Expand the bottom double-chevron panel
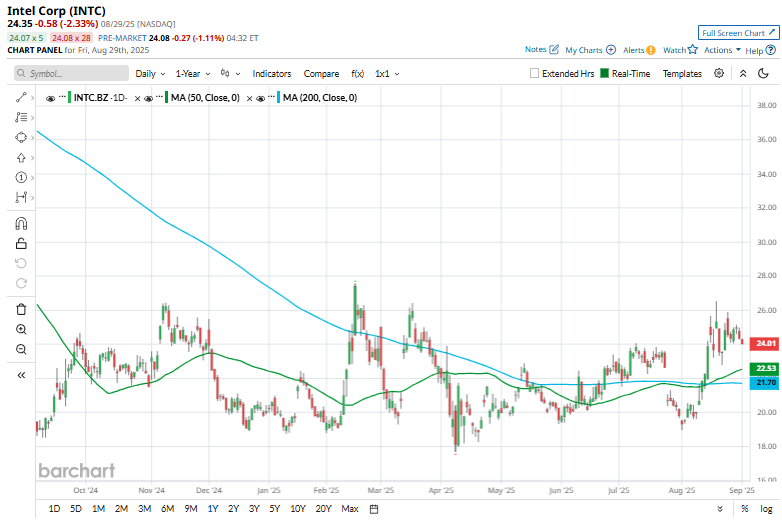 point(720,509)
